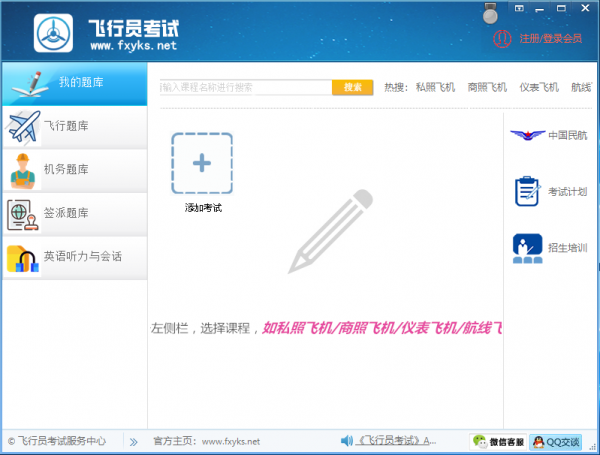Click the mini-mode window icon in title bar
This screenshot has height=455, width=600.
tap(519, 8)
